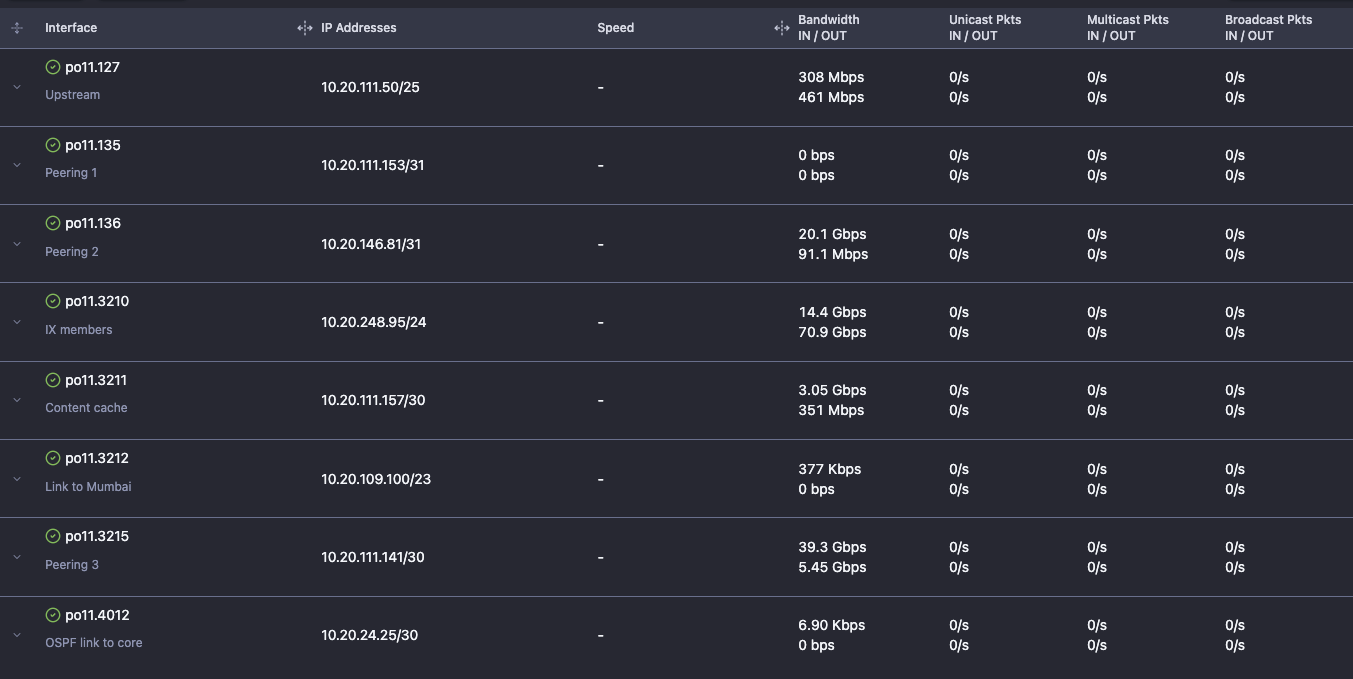Expand the po11.127 Upstream row
Viewport: 1353px width, 679px height.
pyautogui.click(x=17, y=87)
